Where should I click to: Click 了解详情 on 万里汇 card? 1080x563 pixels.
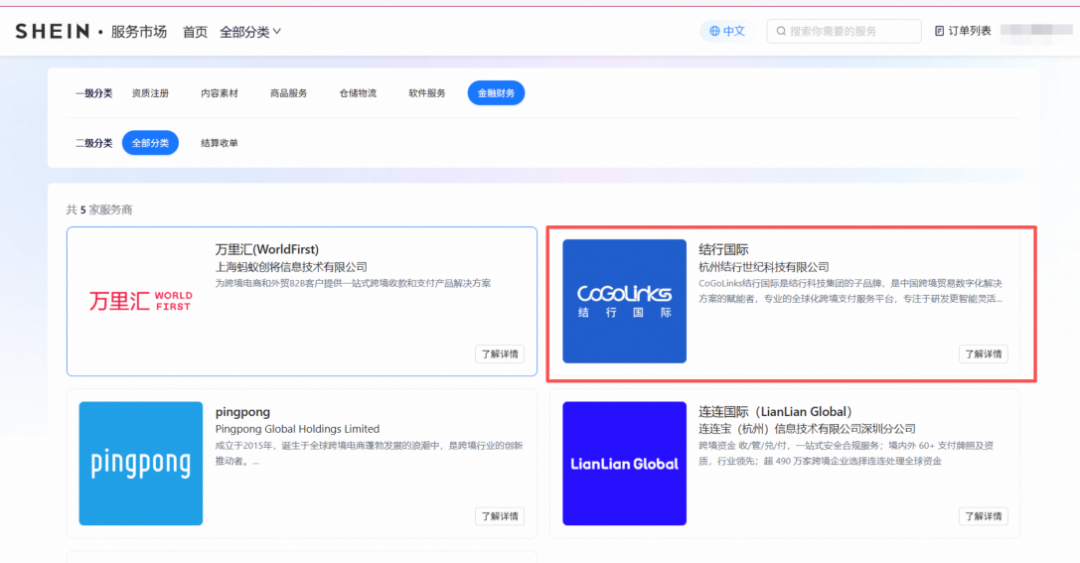tap(499, 354)
